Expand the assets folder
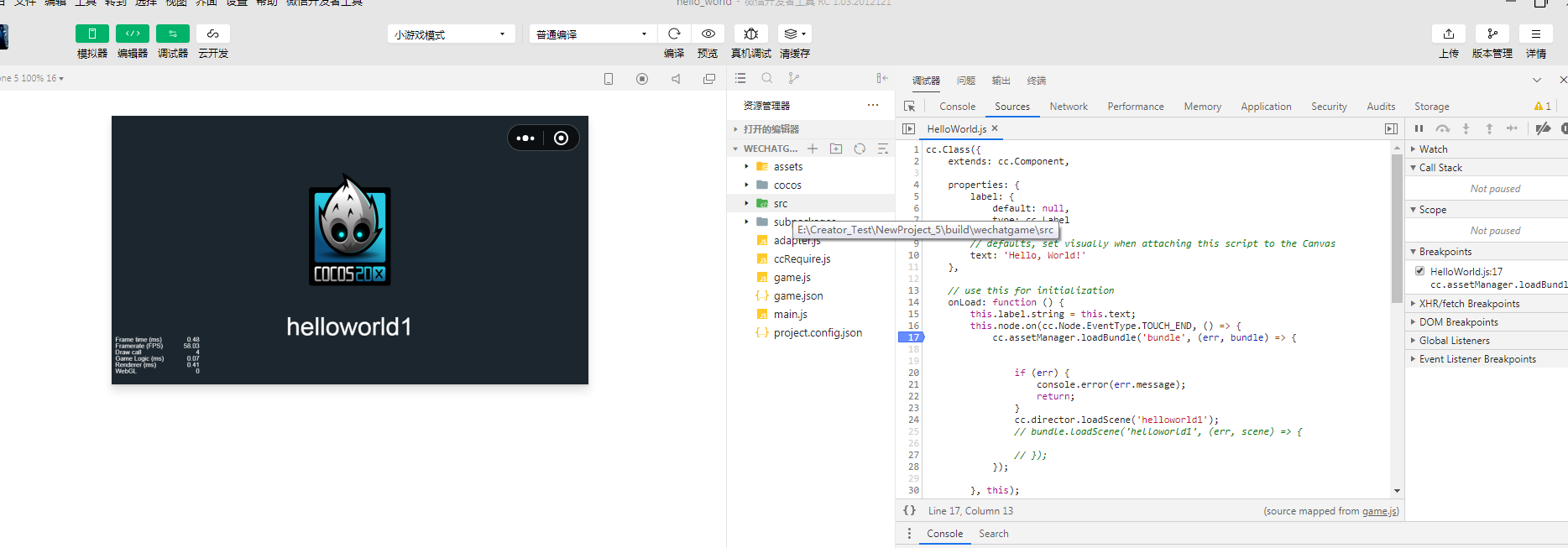This screenshot has height=548, width=1568. point(787,167)
